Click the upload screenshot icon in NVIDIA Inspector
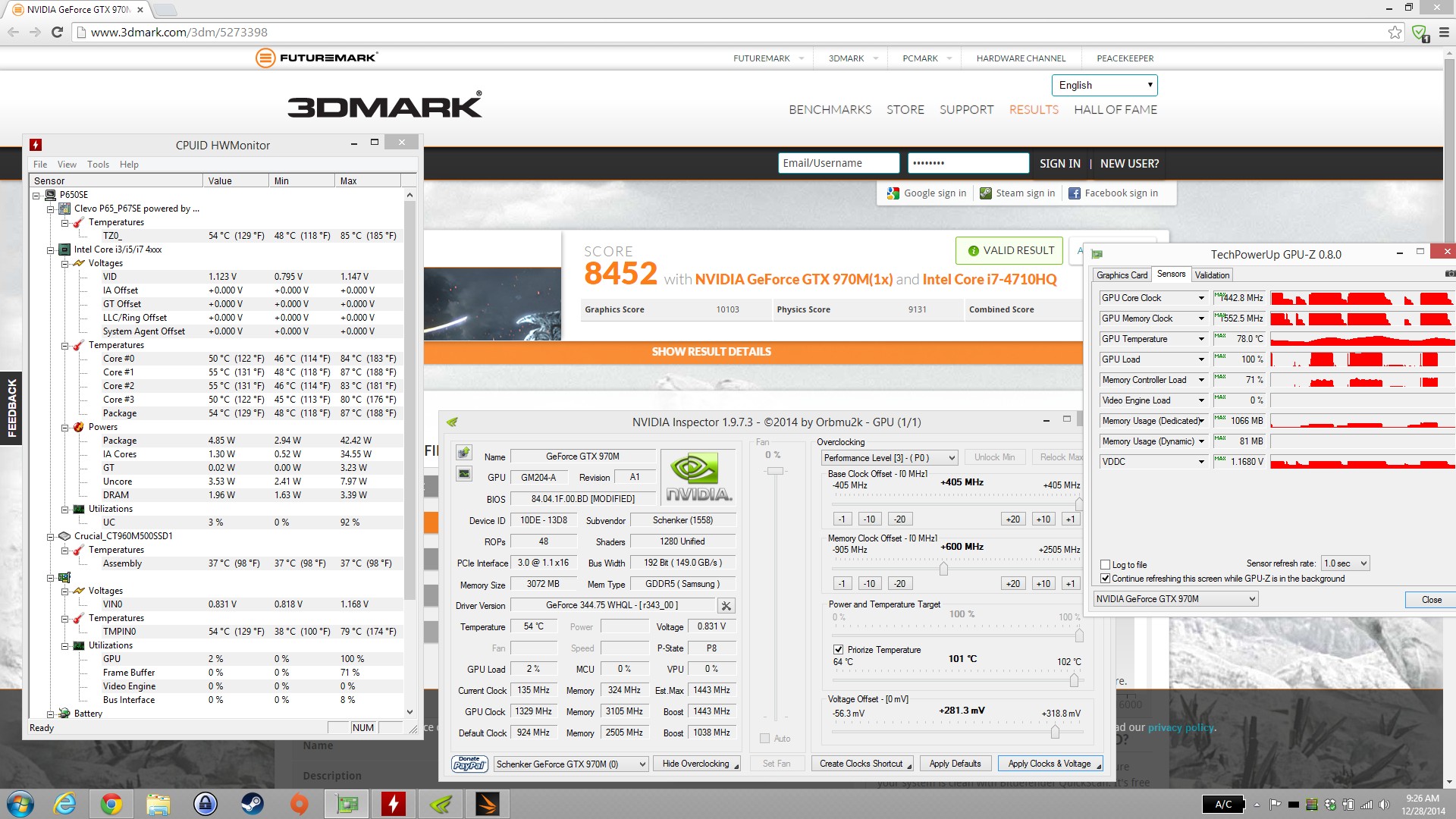Viewport: 1456px width, 819px height. [464, 452]
